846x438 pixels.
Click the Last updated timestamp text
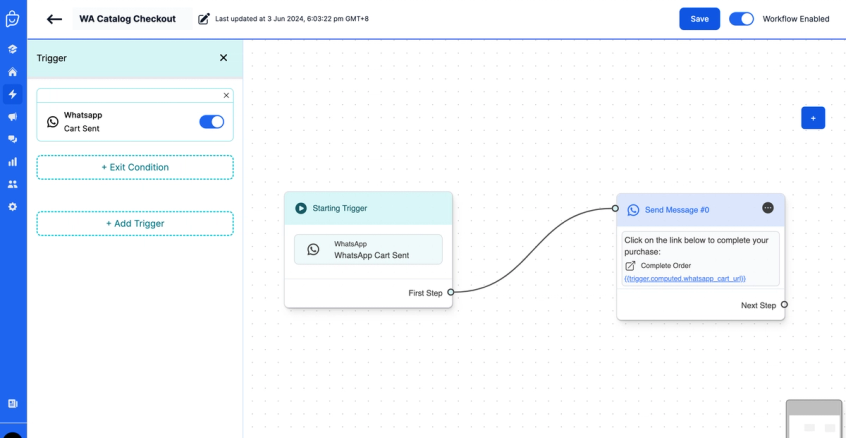tap(292, 19)
